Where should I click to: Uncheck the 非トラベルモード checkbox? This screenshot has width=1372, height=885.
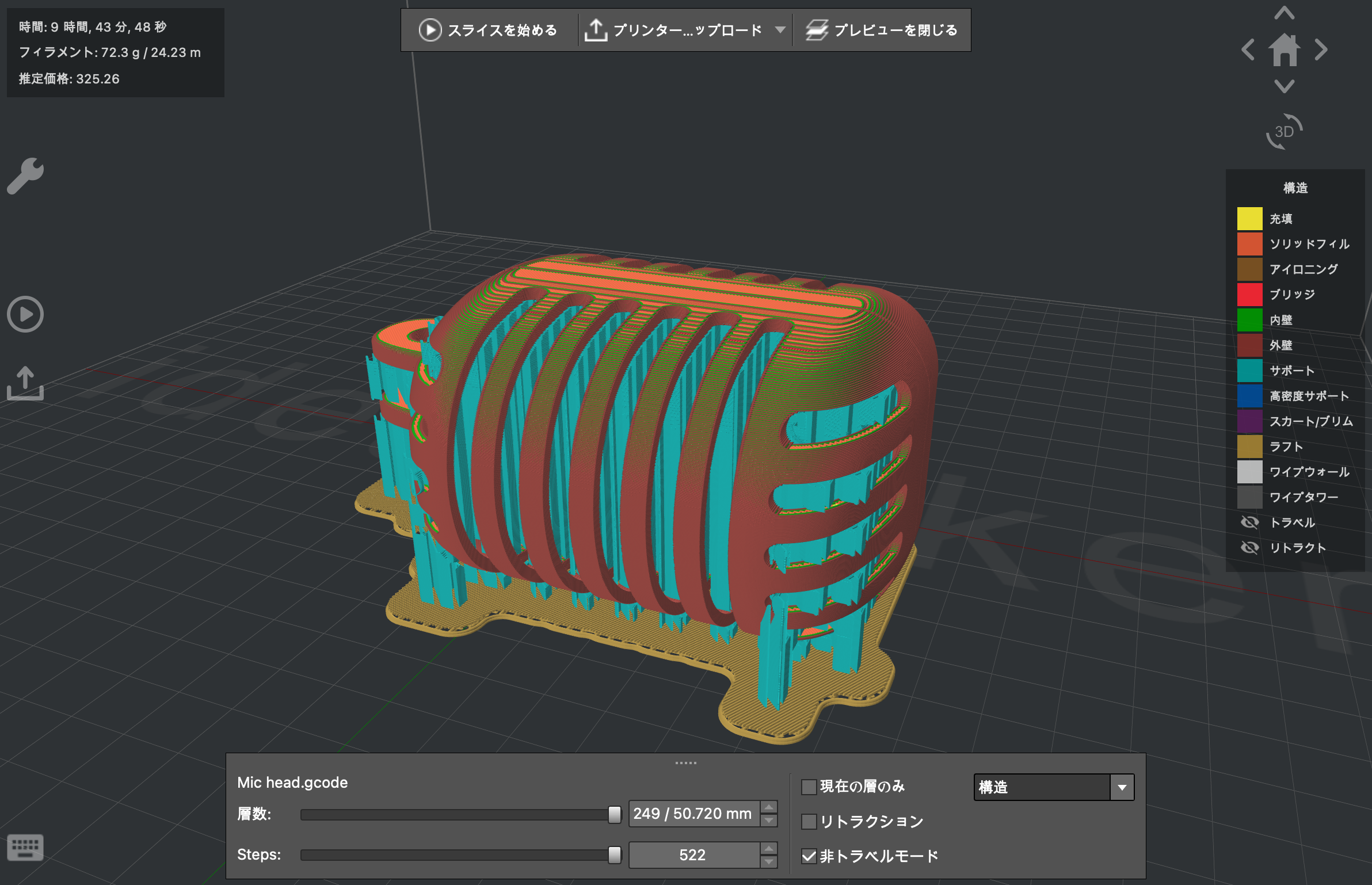[x=809, y=856]
